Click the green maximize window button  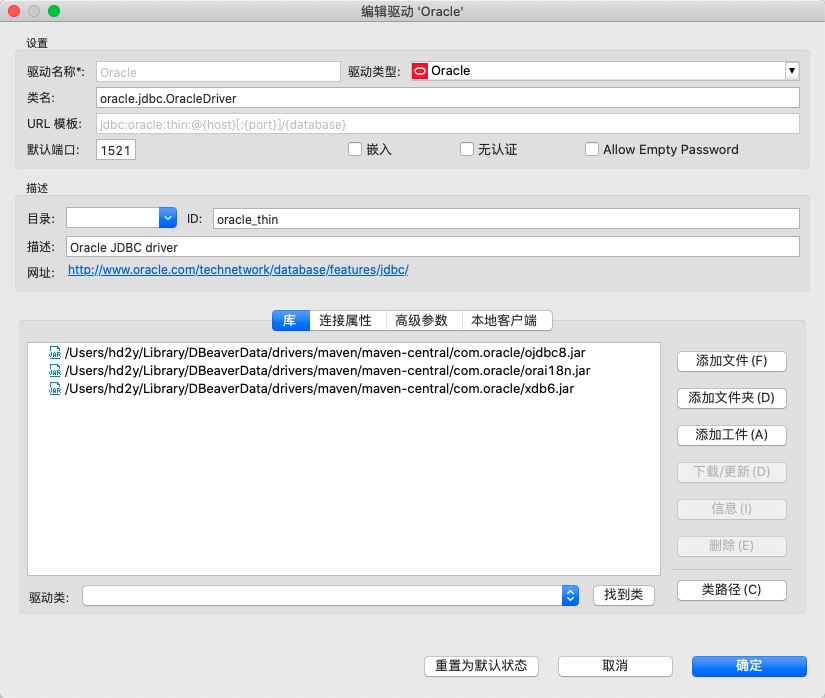point(54,11)
